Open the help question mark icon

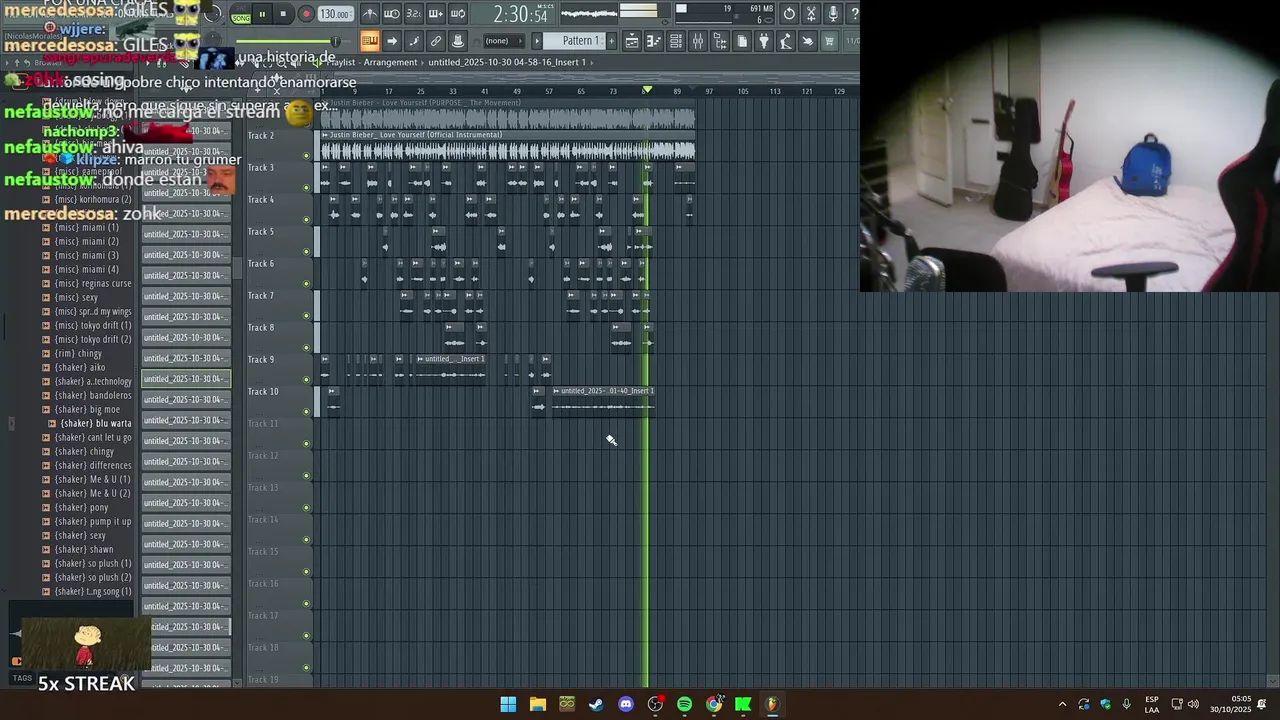[853, 14]
